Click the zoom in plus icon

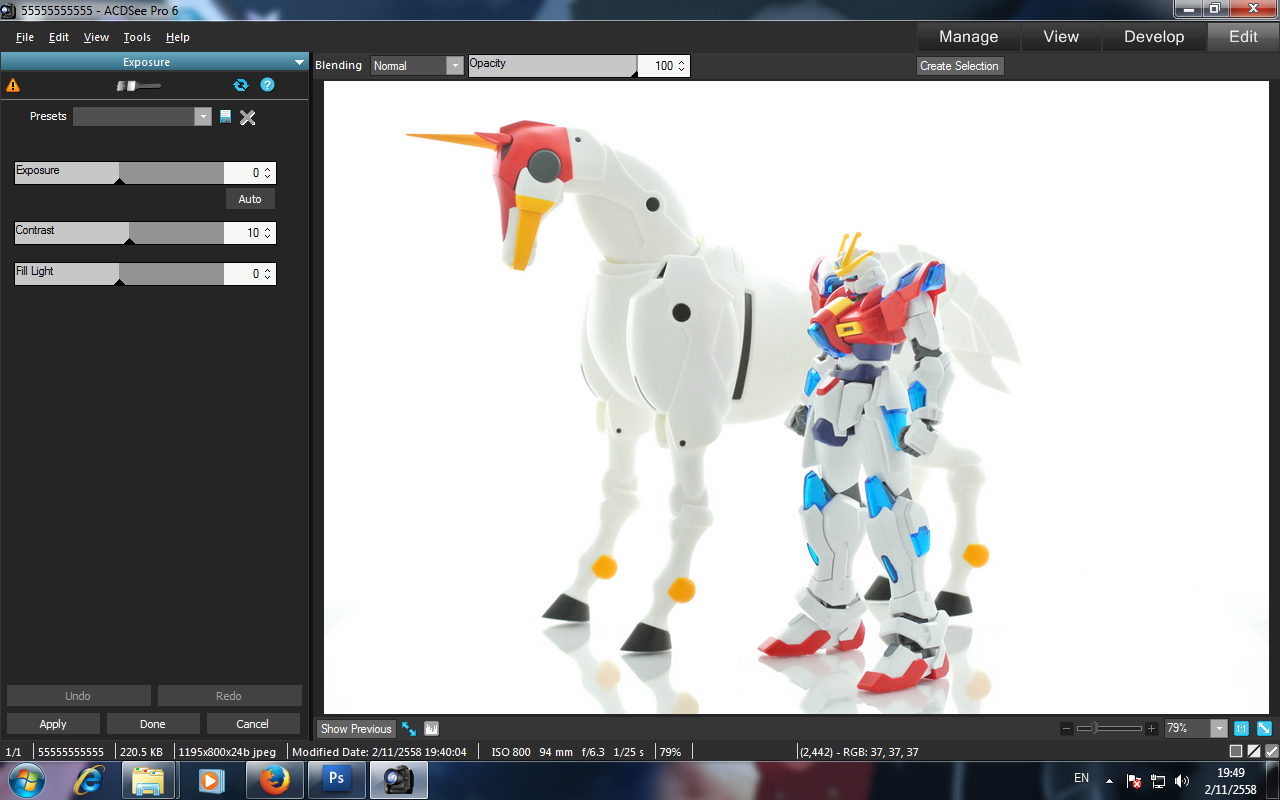[x=1152, y=729]
